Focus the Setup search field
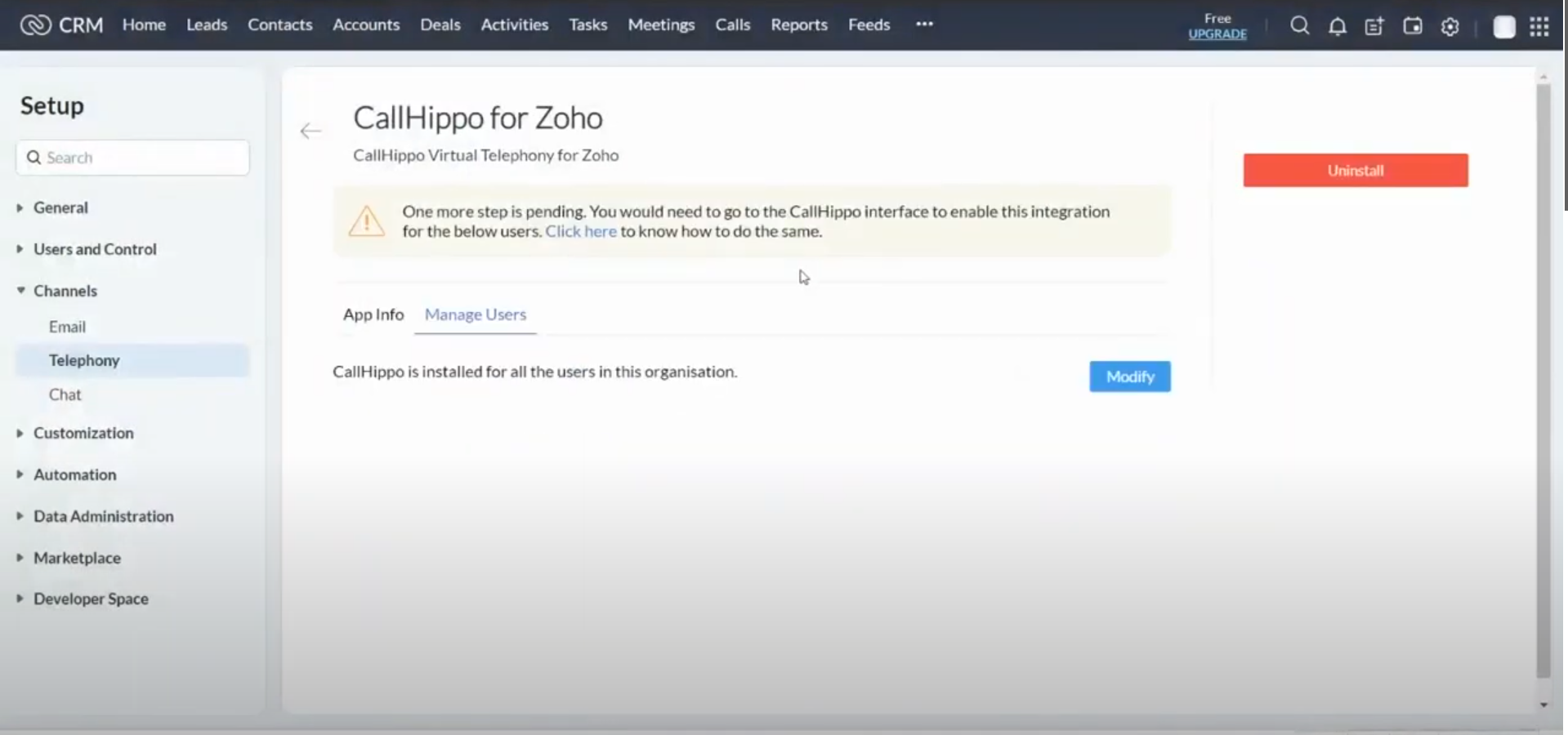The width and height of the screenshot is (1568, 735). pyautogui.click(x=132, y=158)
